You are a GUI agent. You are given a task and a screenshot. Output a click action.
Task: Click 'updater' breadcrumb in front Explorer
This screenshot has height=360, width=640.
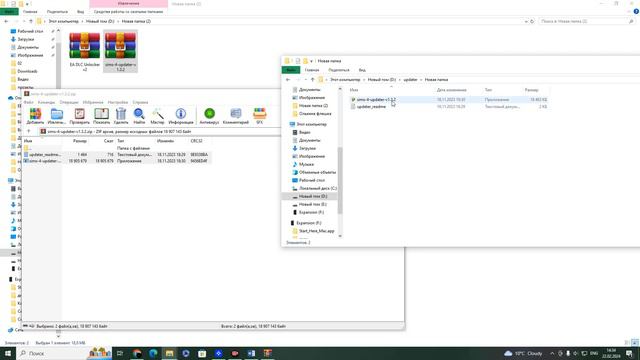(x=410, y=80)
